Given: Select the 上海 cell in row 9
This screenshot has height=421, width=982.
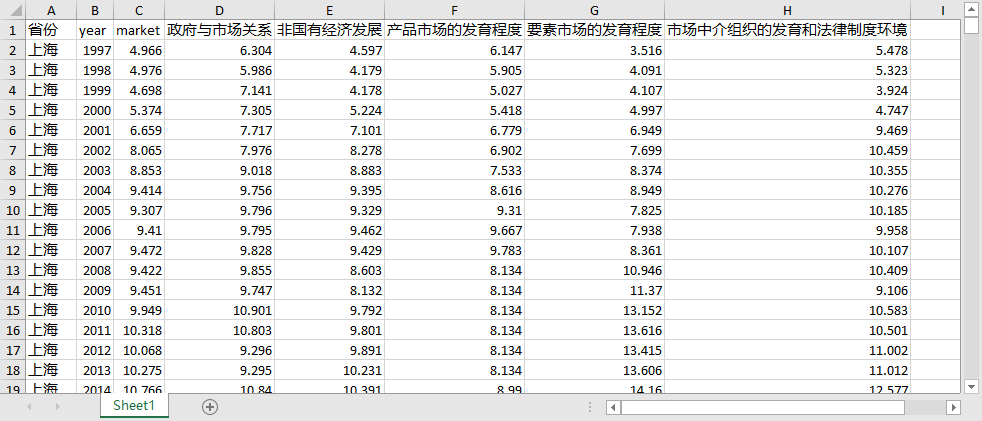Looking at the screenshot, I should (x=51, y=190).
